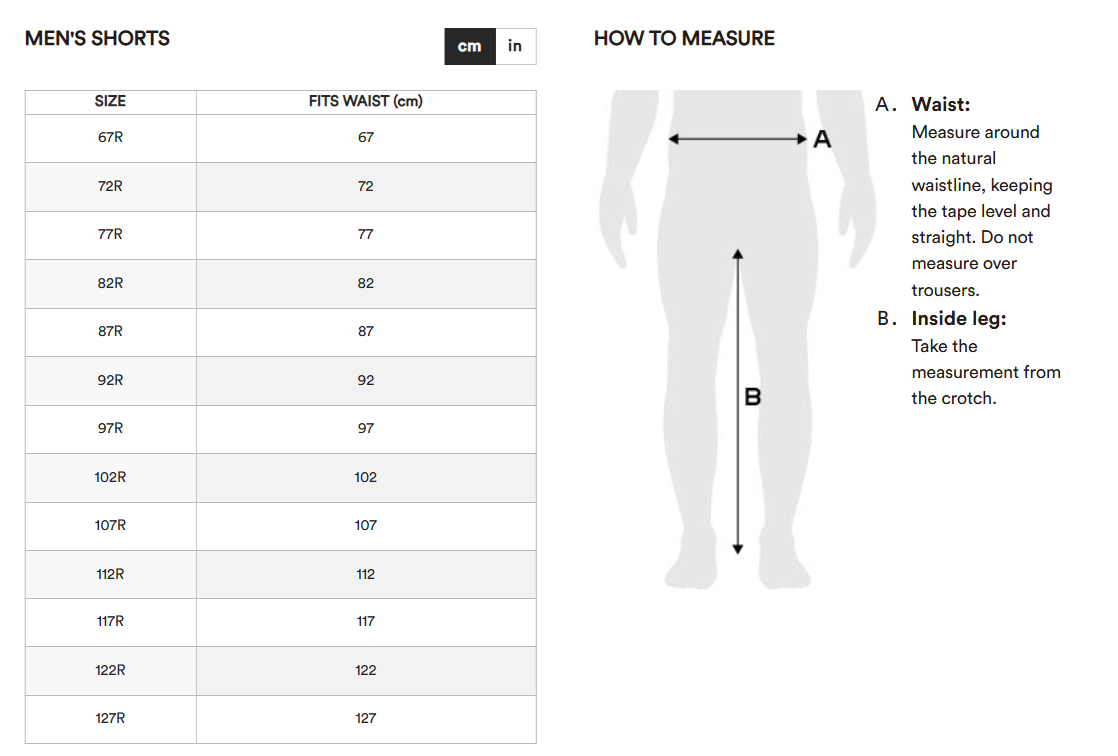Select the 67R size row

pyautogui.click(x=110, y=137)
